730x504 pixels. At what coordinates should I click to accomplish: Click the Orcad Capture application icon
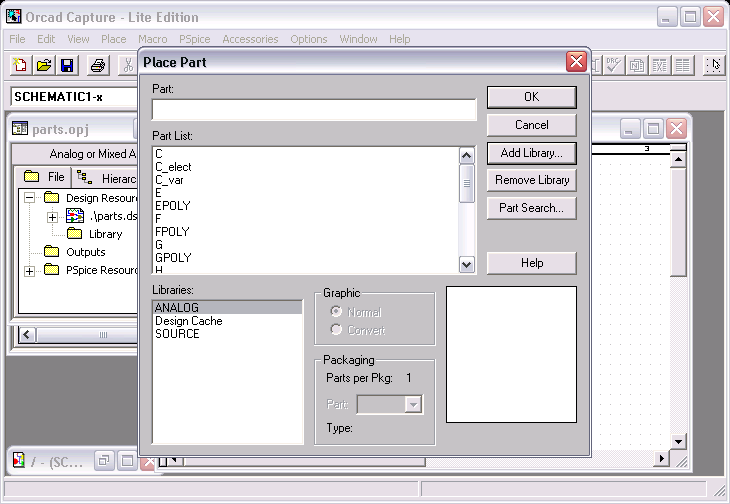coord(14,16)
